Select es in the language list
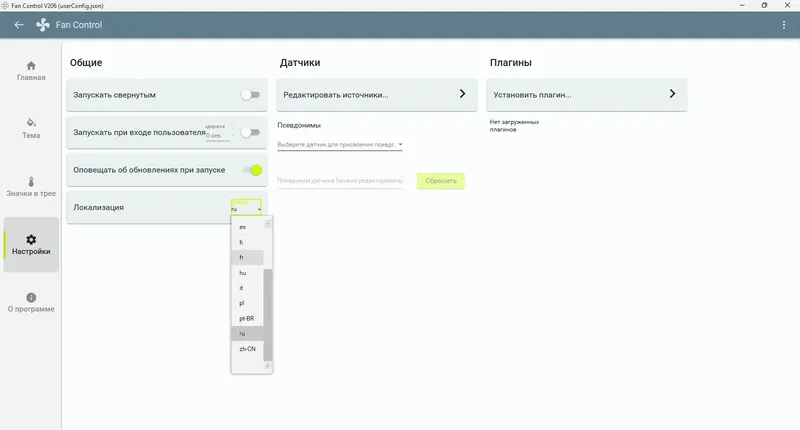This screenshot has height=430, width=800. (247, 227)
